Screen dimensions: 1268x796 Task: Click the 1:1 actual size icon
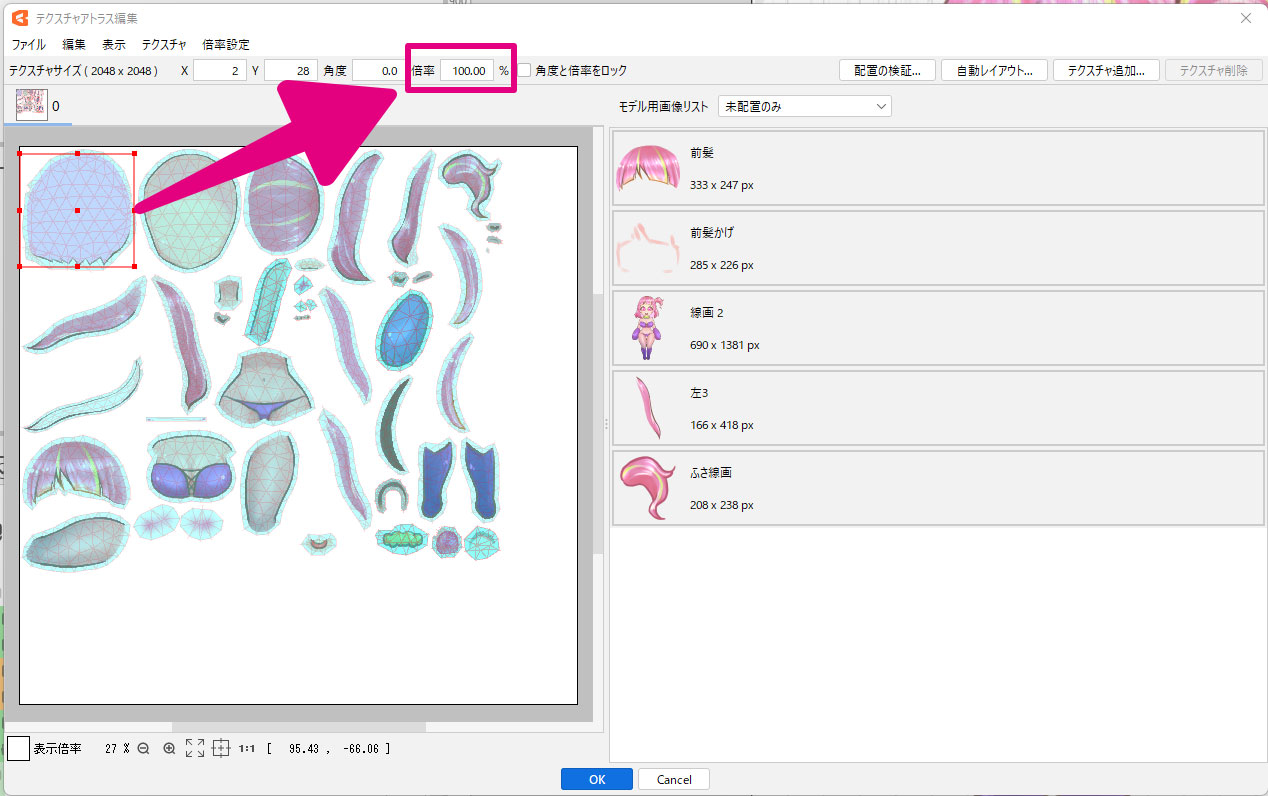pos(246,748)
